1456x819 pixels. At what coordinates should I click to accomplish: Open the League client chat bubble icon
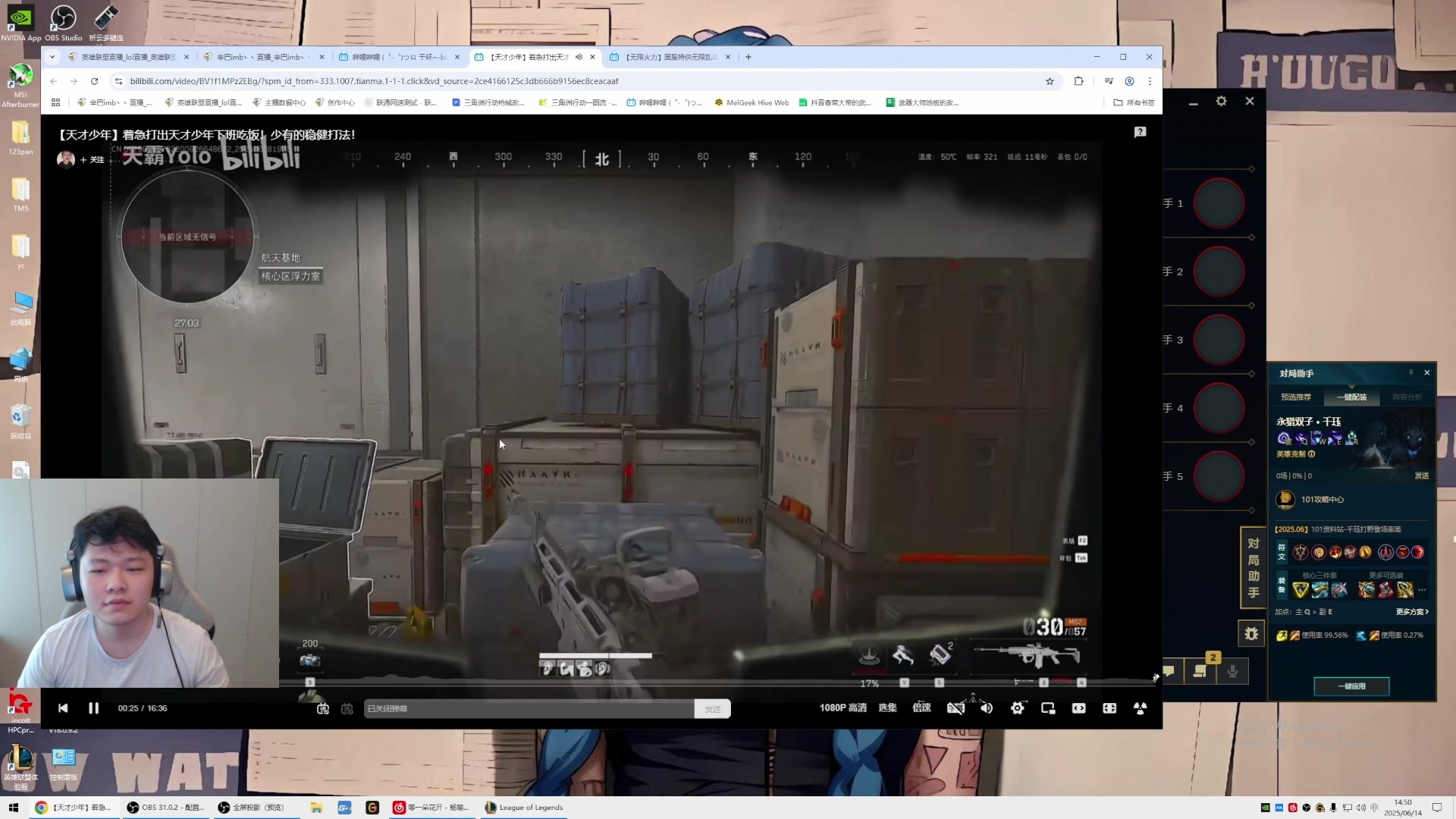click(1169, 670)
